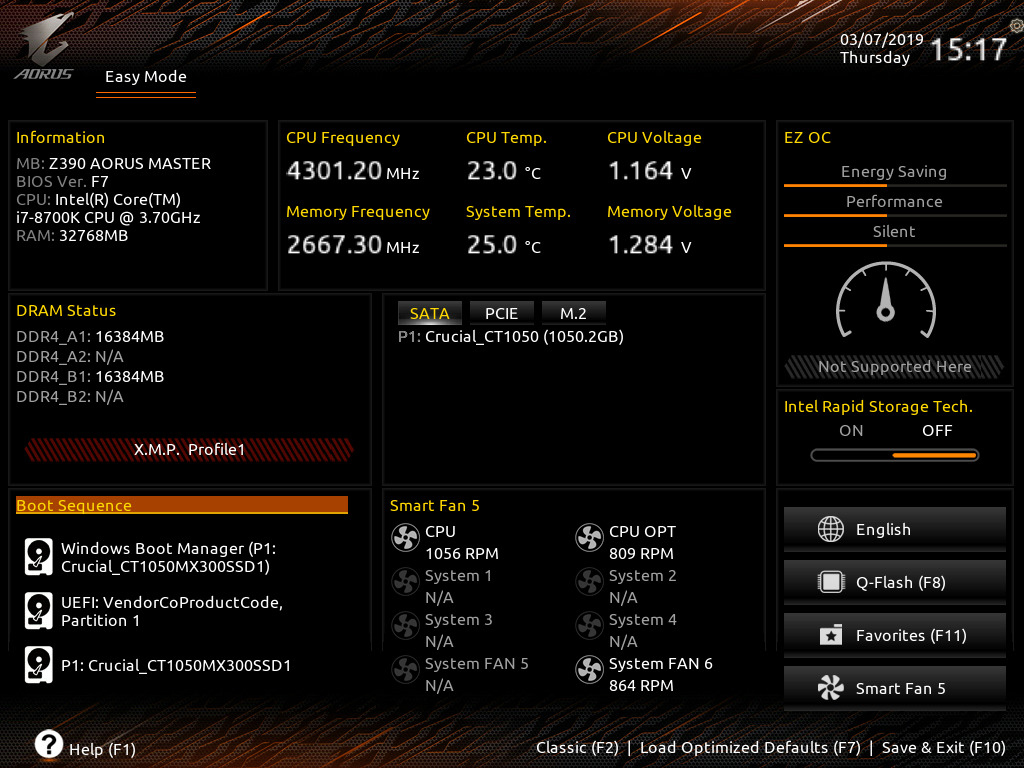Toggle the Rapid Storage slider switch
Viewport: 1024px width, 768px height.
[895, 455]
